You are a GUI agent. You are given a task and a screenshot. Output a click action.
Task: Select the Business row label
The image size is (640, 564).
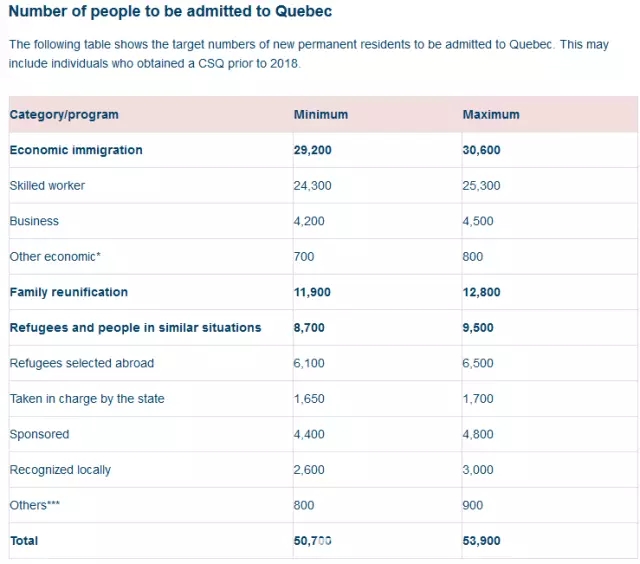pyautogui.click(x=34, y=221)
